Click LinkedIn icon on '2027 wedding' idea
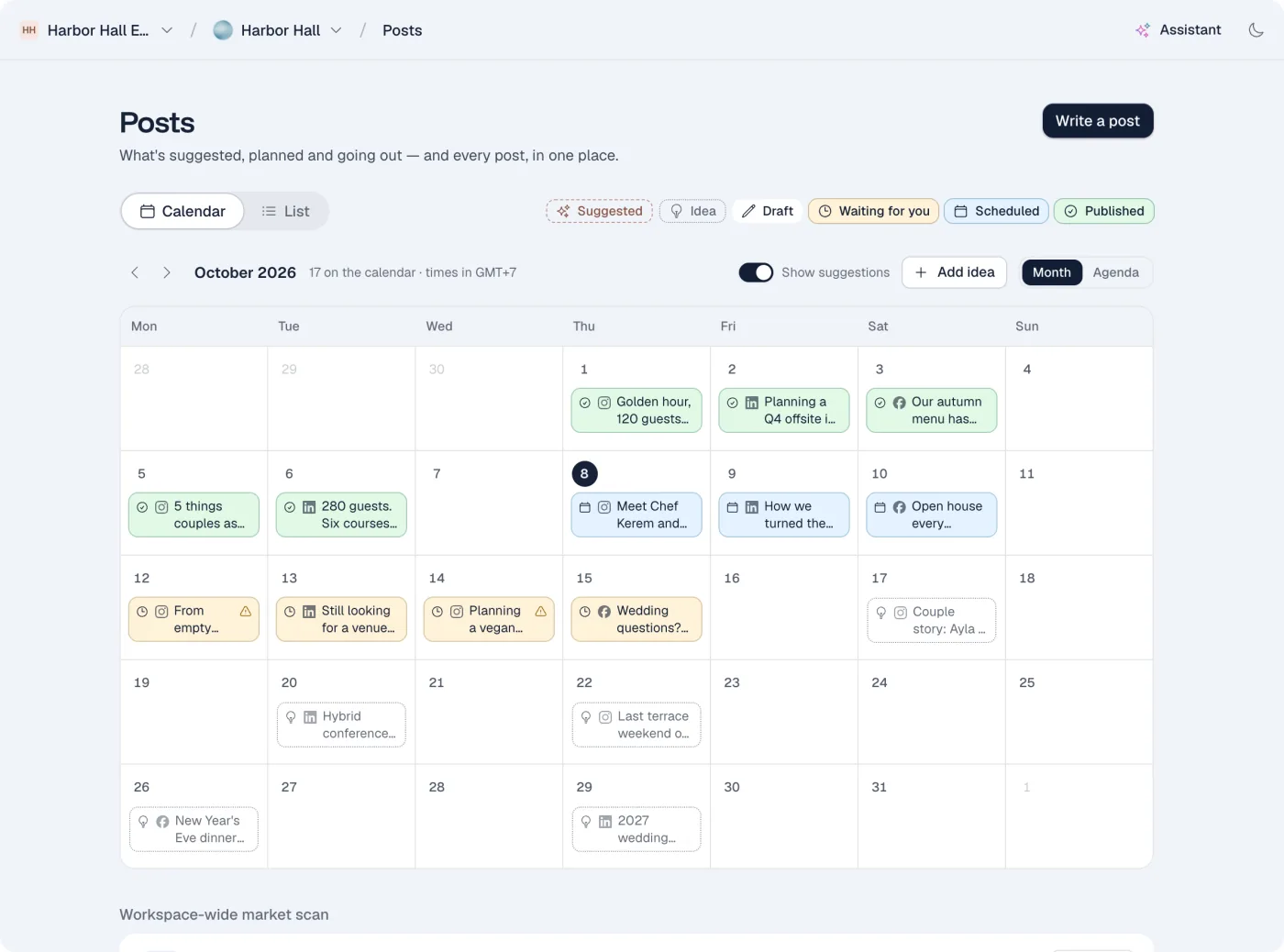Image resolution: width=1284 pixels, height=952 pixels. click(605, 822)
